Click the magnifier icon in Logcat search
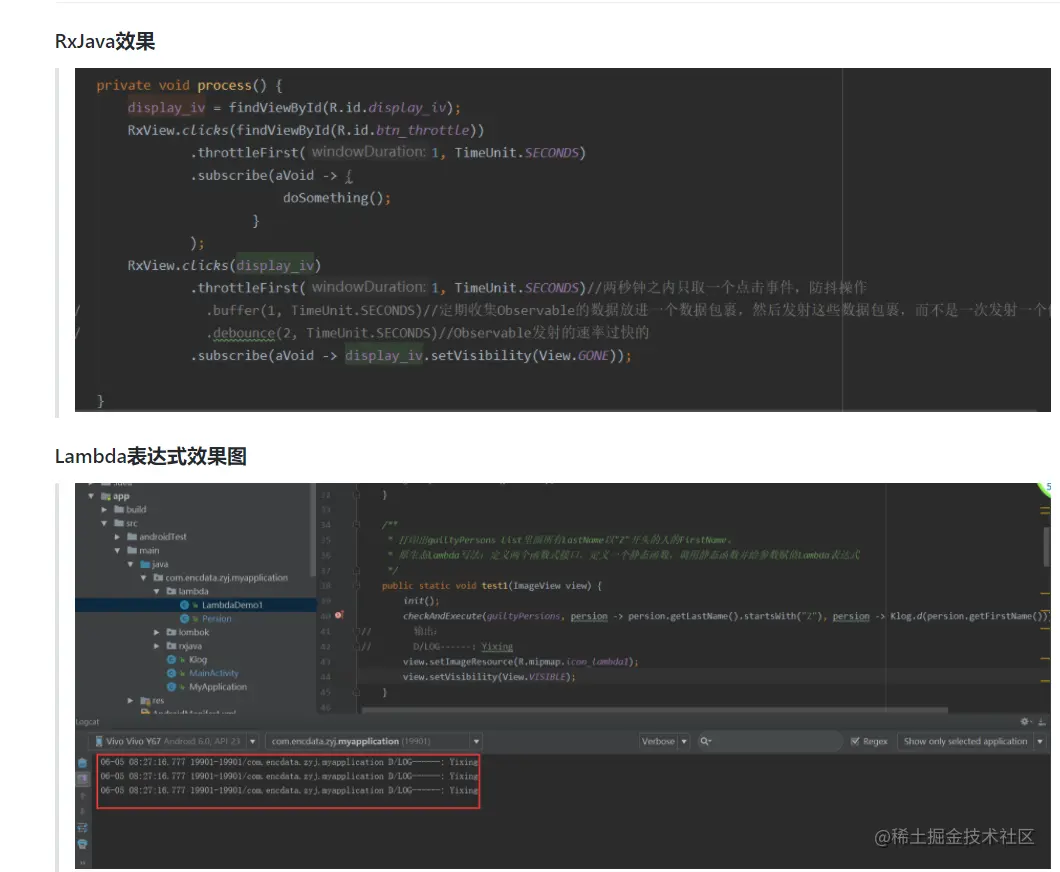Screen dimensions: 1060x872 [x=705, y=741]
